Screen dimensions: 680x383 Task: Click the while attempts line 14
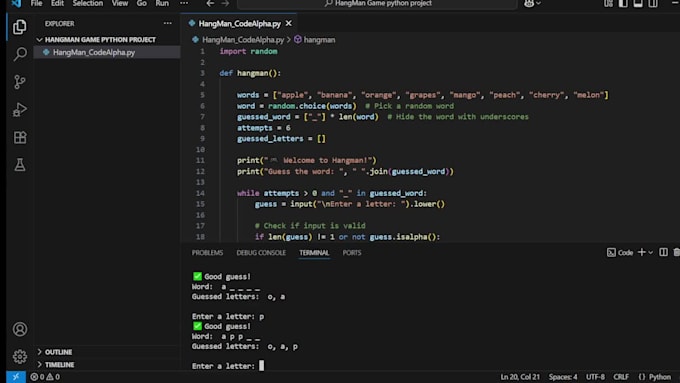tap(332, 193)
